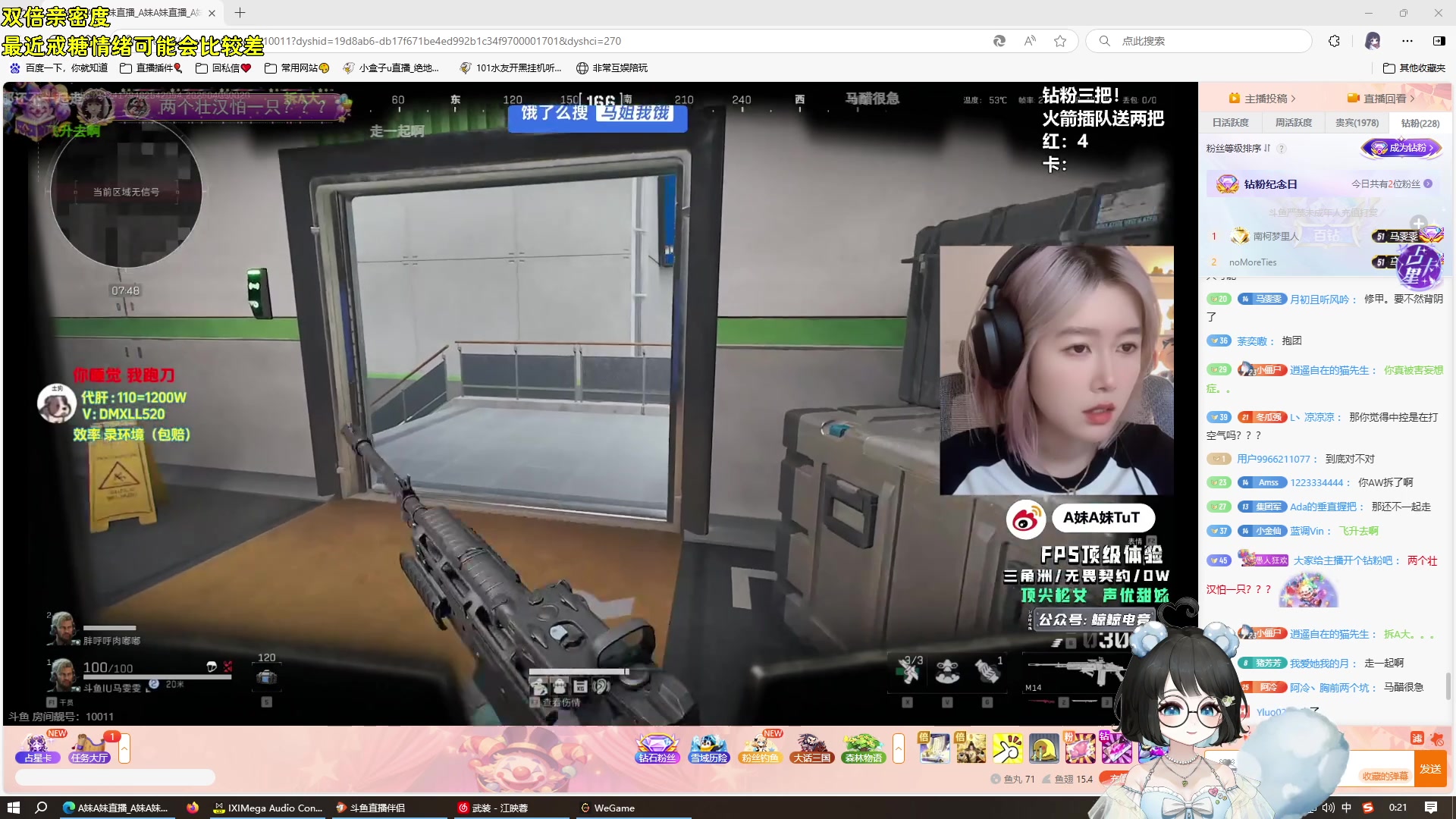Open the 直播回看 chevron link
The image size is (1456, 819).
[x=1381, y=99]
